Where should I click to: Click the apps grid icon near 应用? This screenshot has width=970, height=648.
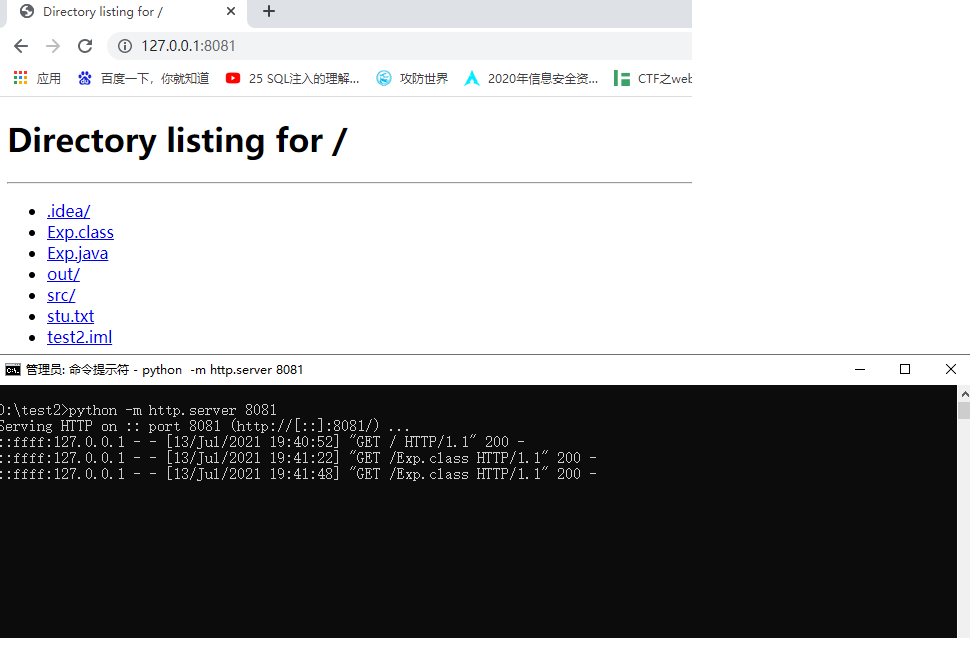pos(19,77)
